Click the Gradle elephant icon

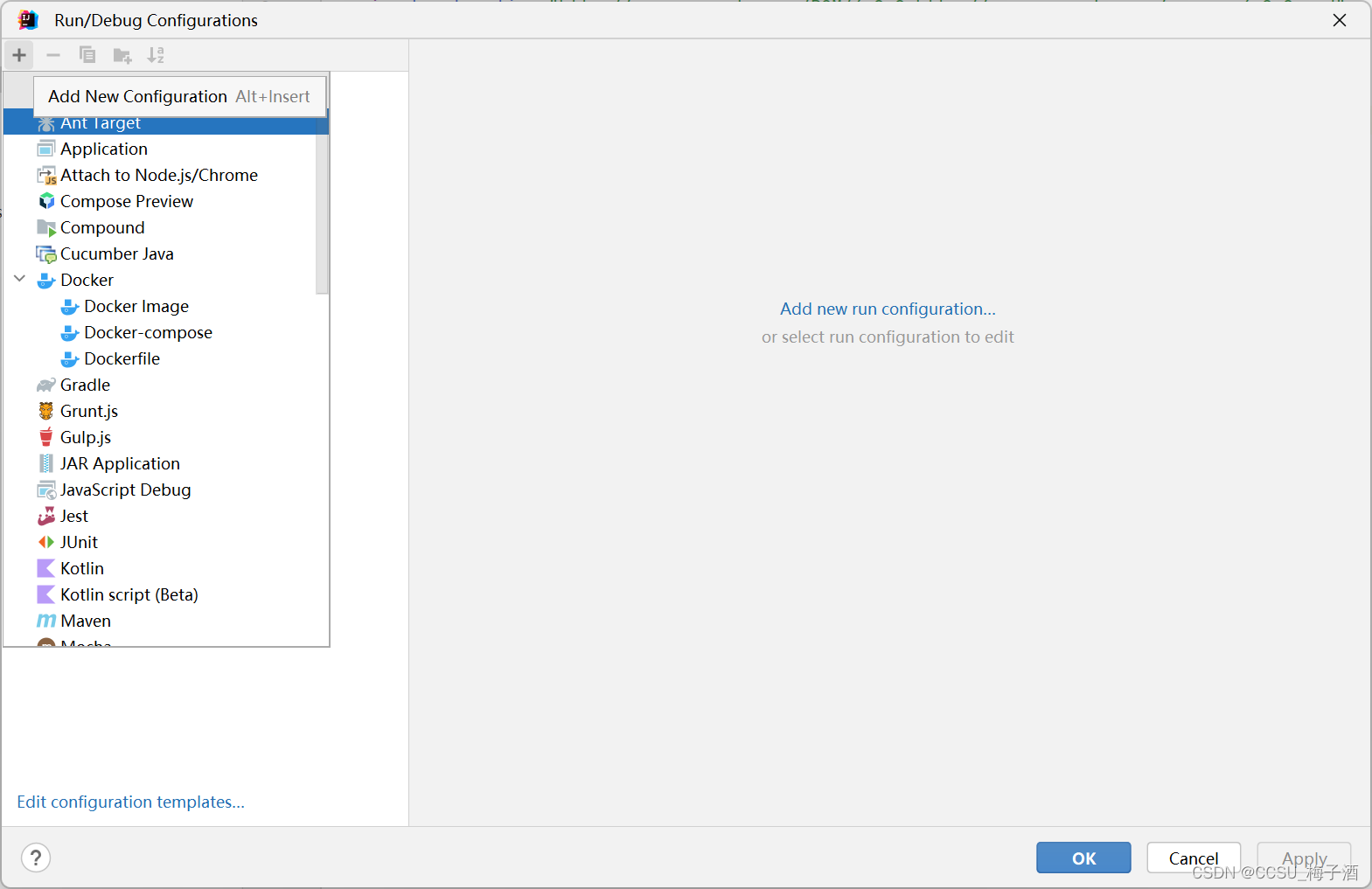[x=46, y=385]
